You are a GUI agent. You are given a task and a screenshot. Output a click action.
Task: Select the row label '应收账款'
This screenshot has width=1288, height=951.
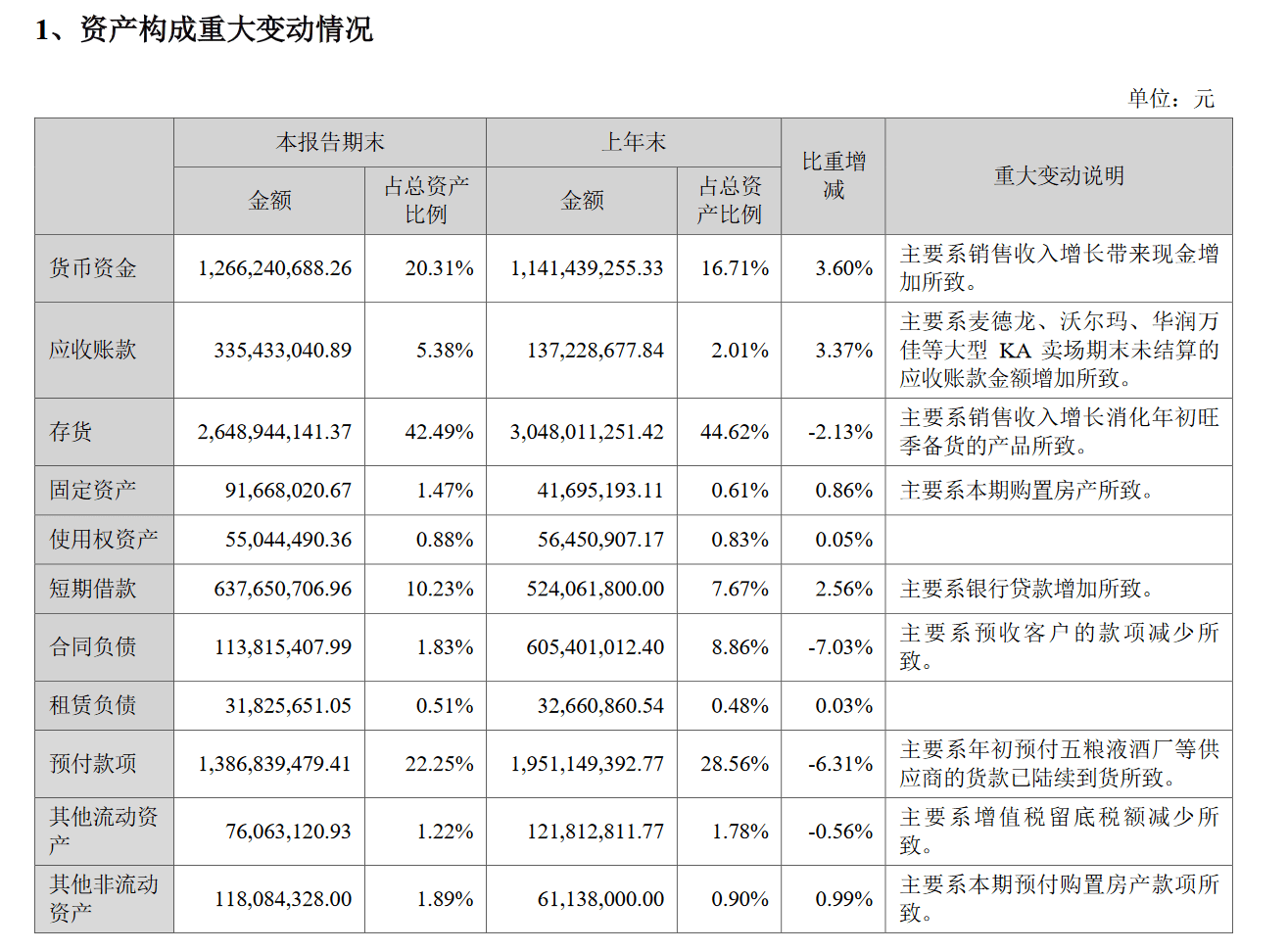point(93,350)
